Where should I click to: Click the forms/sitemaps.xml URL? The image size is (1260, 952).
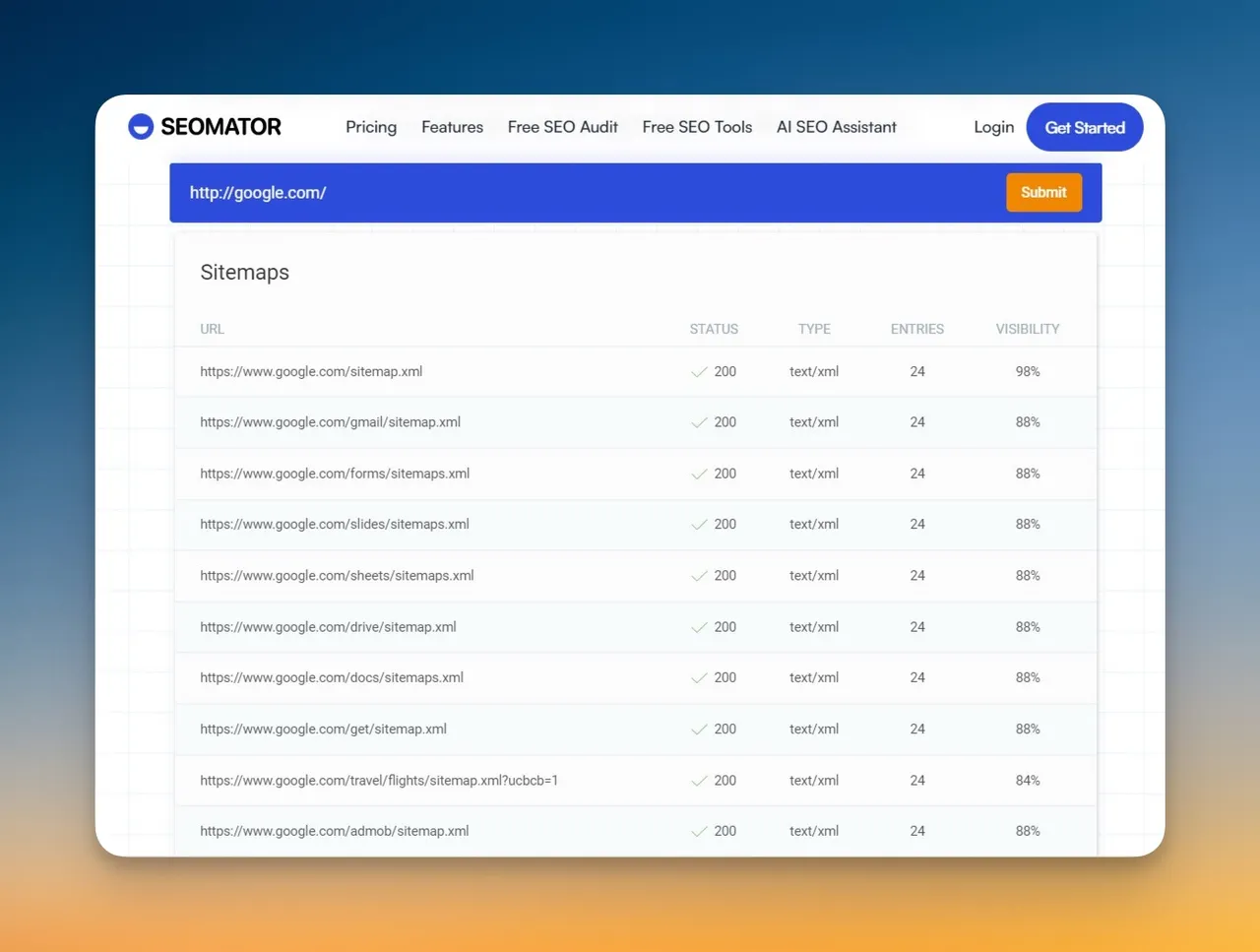click(335, 474)
